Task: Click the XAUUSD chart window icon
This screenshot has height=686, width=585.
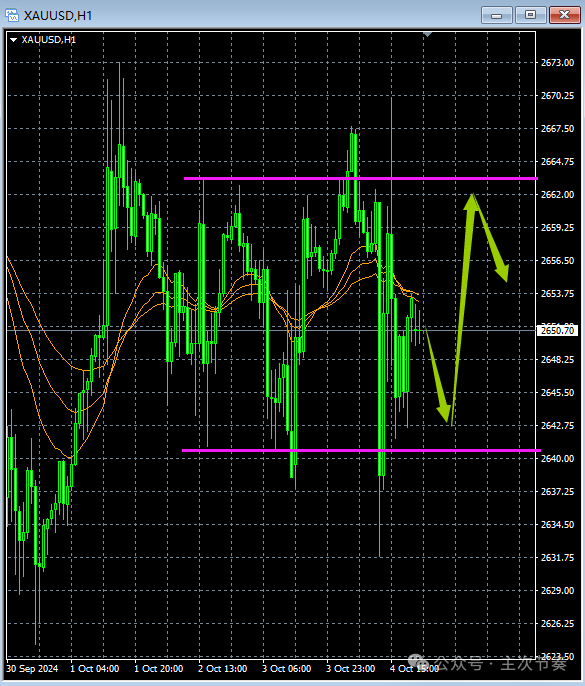Action: click(12, 15)
